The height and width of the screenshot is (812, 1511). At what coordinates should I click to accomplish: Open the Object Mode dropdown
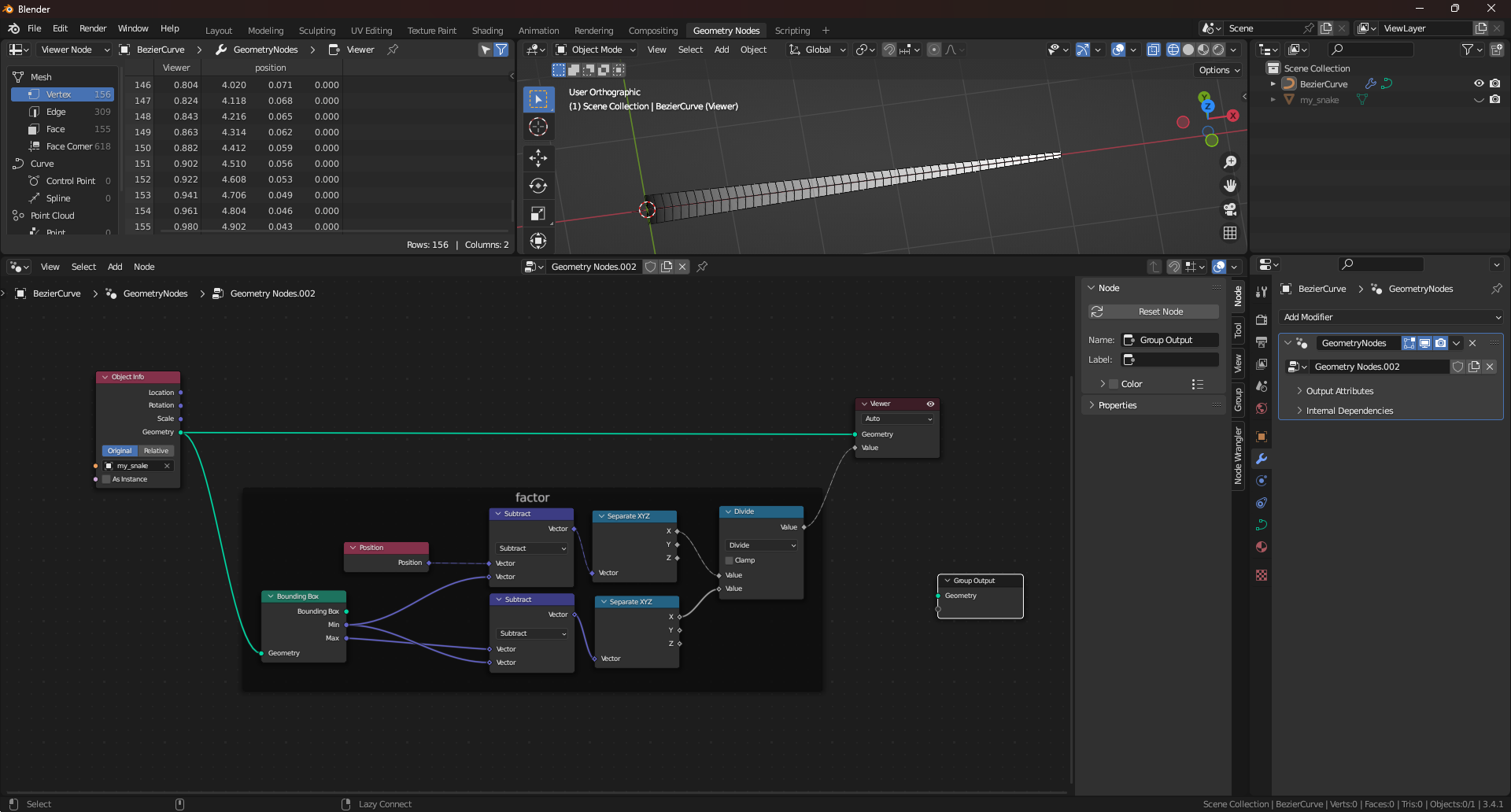[x=596, y=50]
